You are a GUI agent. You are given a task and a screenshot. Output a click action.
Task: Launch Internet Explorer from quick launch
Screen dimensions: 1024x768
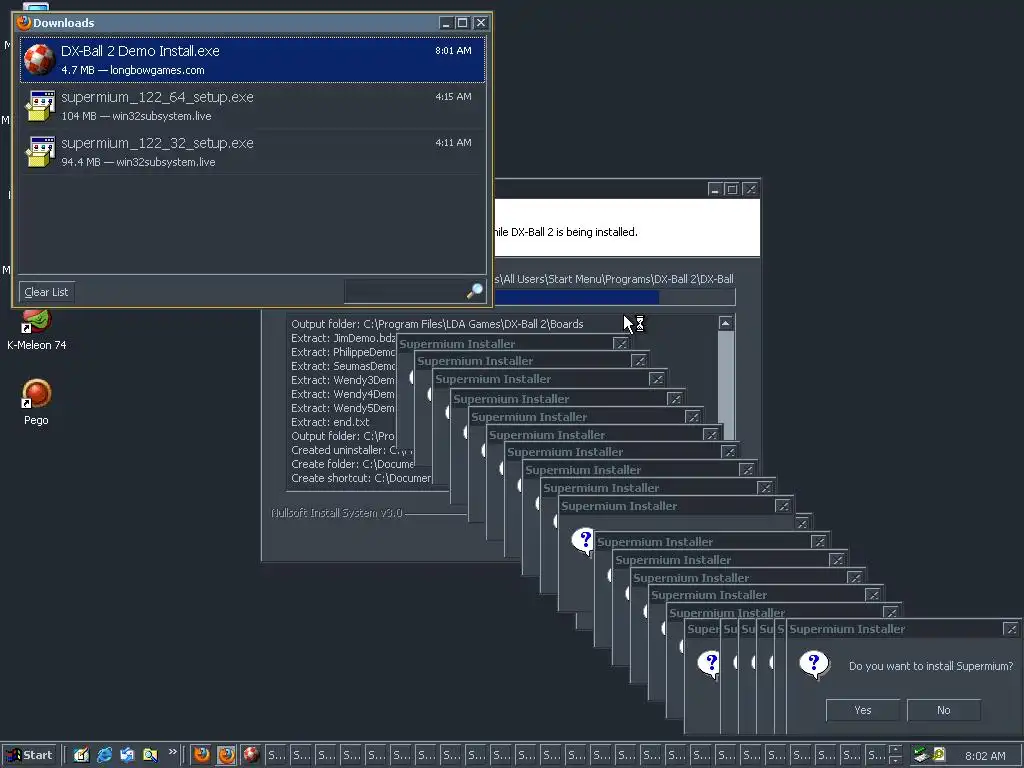[x=104, y=755]
